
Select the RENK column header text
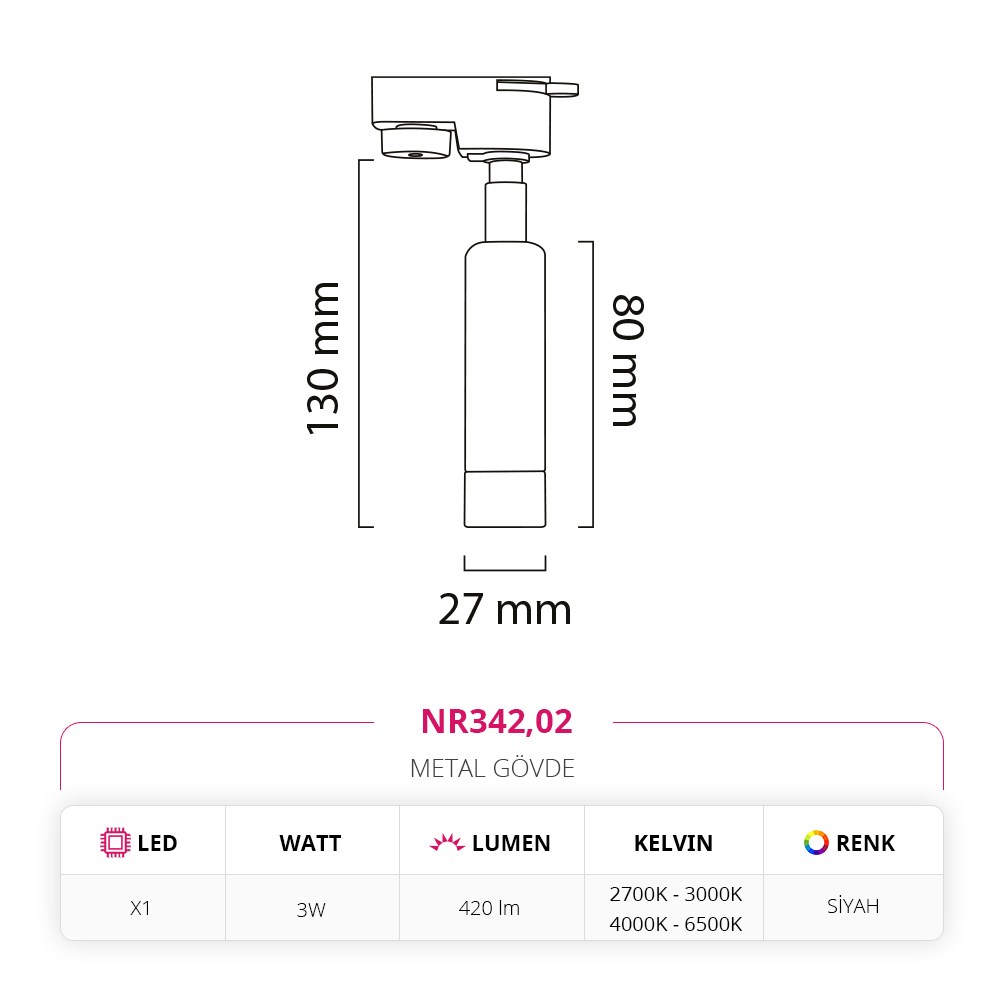865,843
